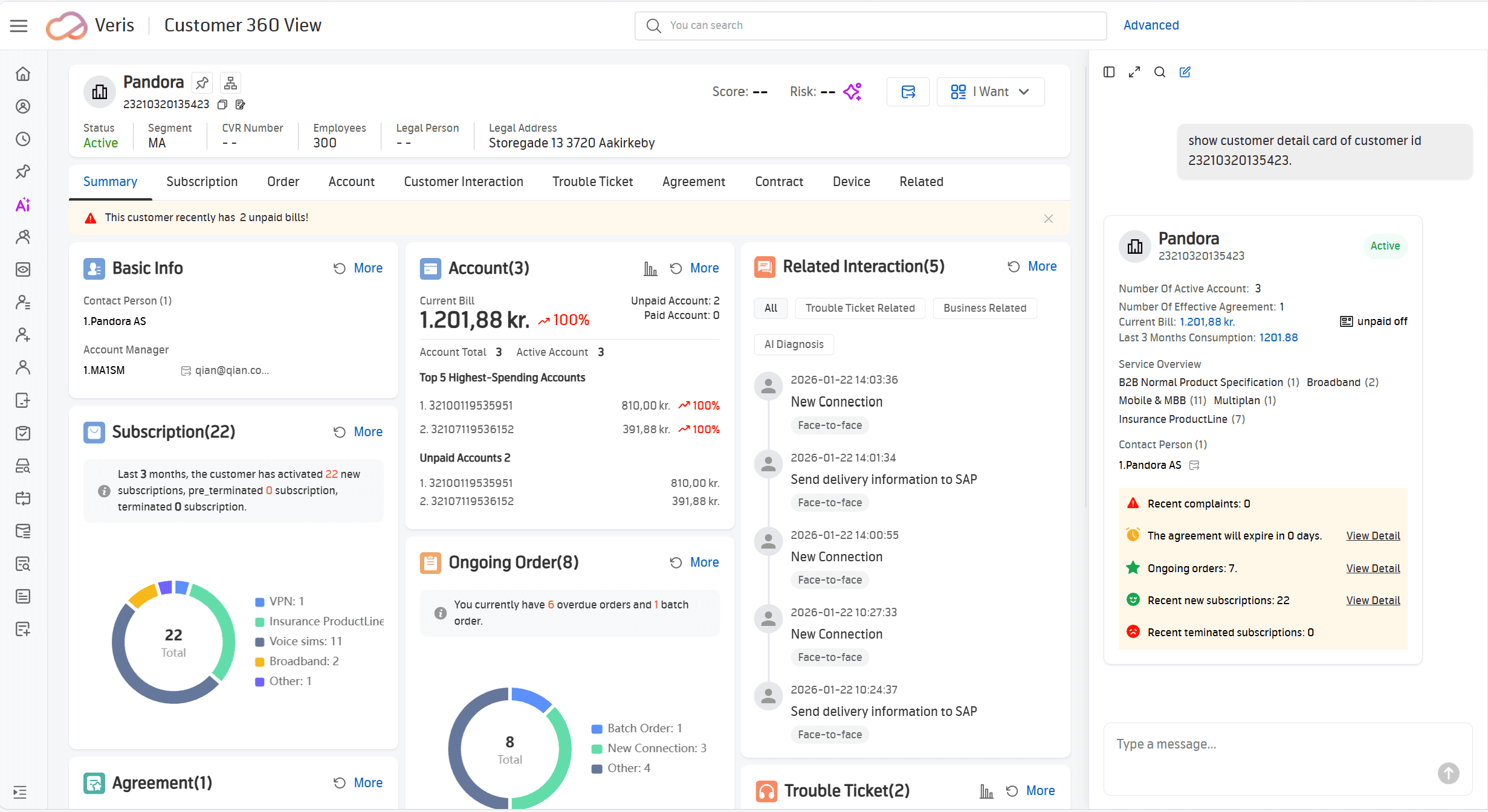Open the hamburger menu at top left
This screenshot has height=812, width=1488.
tap(19, 25)
